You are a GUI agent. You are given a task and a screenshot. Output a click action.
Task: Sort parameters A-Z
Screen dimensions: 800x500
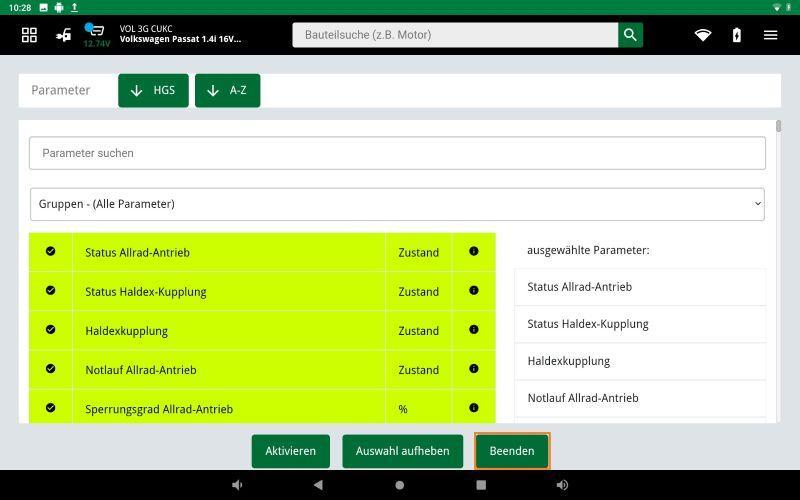pyautogui.click(x=228, y=90)
